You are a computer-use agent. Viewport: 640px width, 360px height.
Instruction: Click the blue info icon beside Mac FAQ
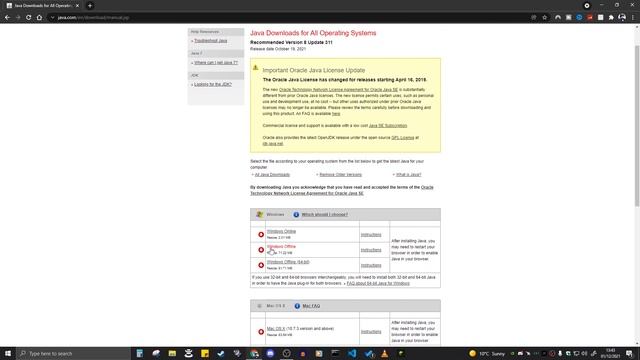pyautogui.click(x=297, y=306)
